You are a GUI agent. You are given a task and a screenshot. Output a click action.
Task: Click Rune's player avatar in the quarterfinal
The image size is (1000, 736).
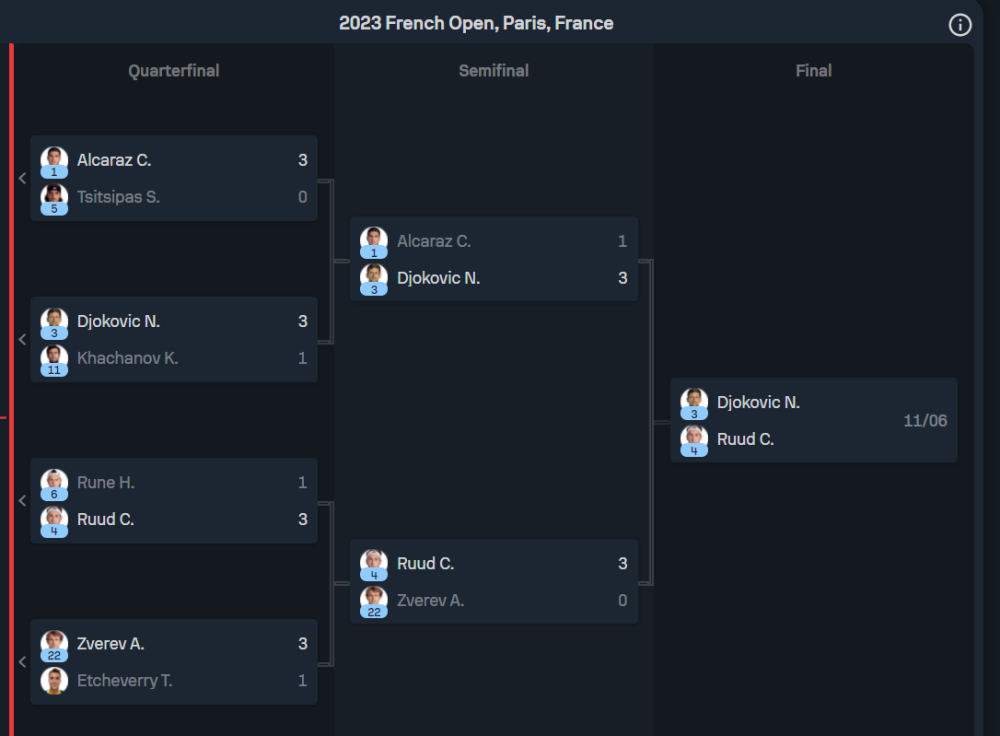pos(54,482)
